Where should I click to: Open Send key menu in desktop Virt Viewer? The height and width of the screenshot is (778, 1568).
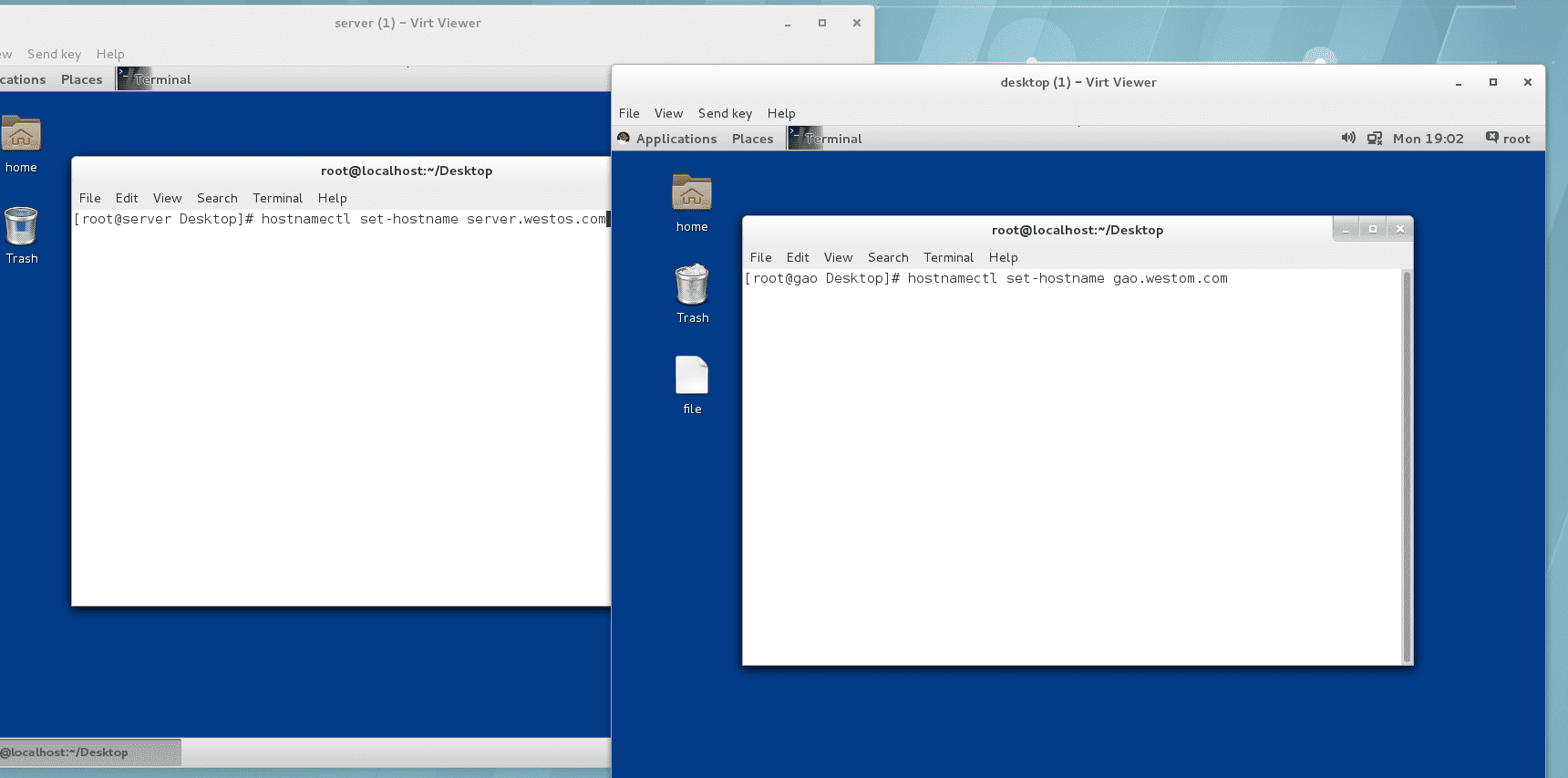point(725,113)
